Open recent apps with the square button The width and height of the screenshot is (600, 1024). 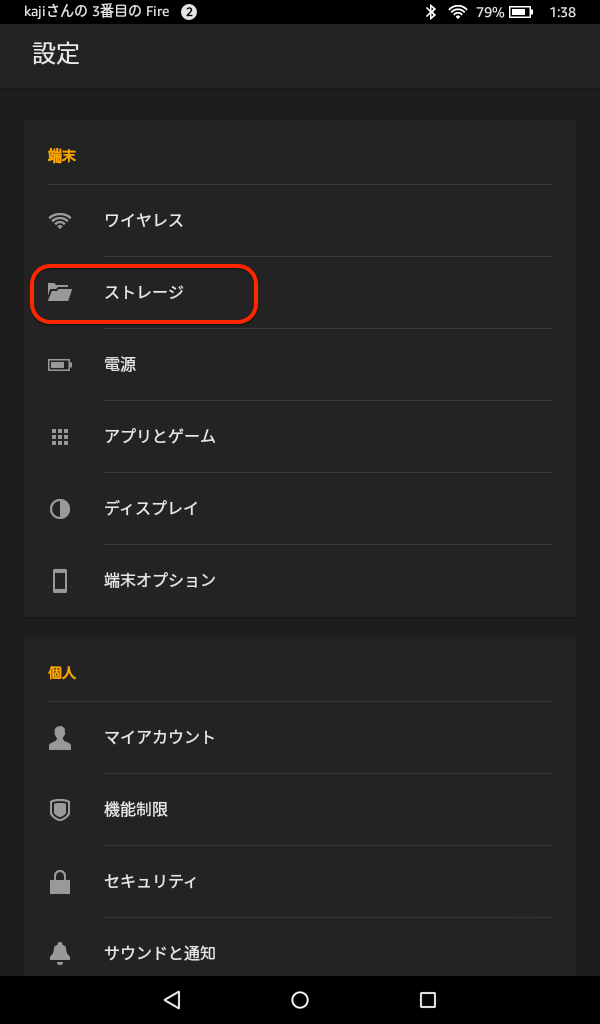(428, 1000)
